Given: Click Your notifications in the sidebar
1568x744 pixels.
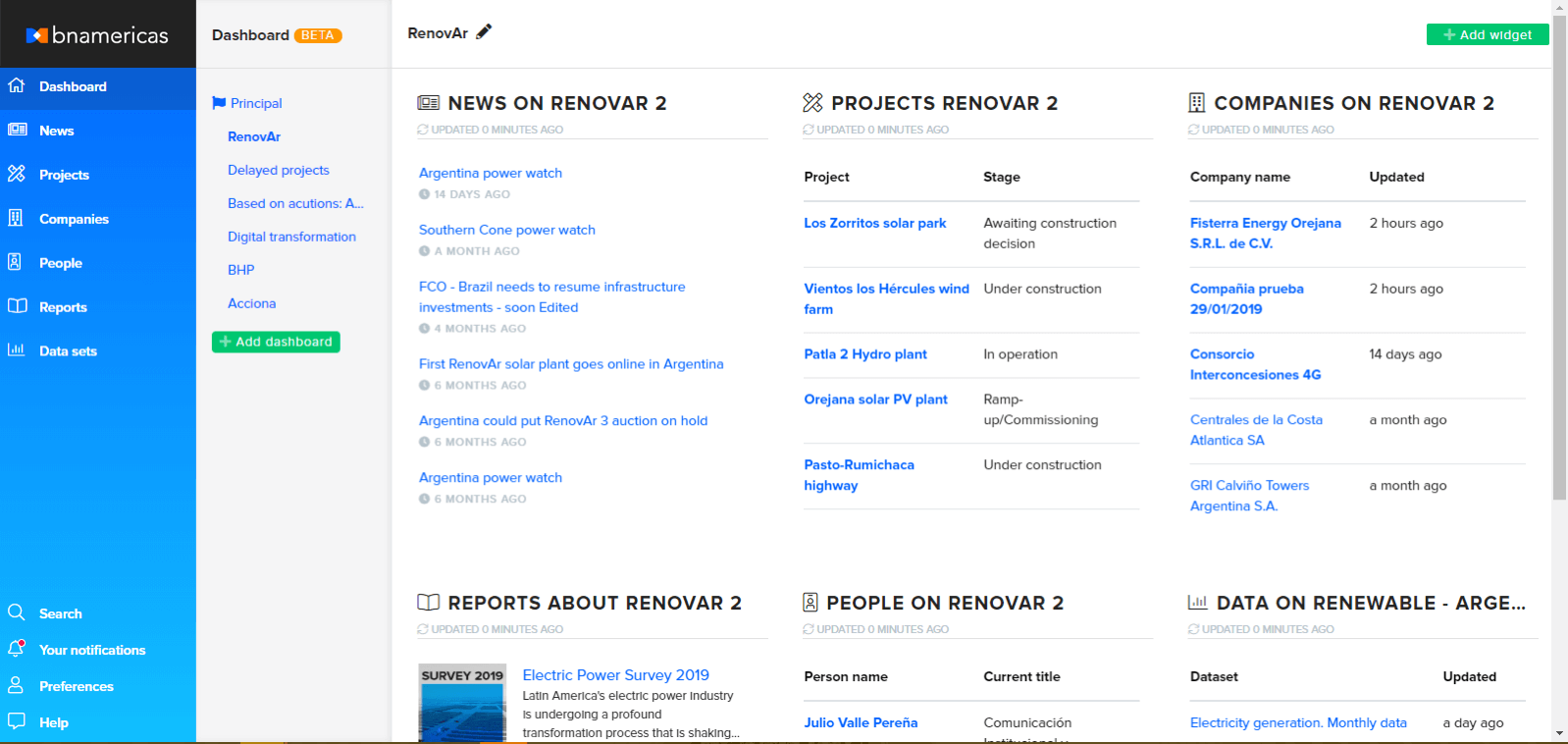Looking at the screenshot, I should (x=92, y=650).
